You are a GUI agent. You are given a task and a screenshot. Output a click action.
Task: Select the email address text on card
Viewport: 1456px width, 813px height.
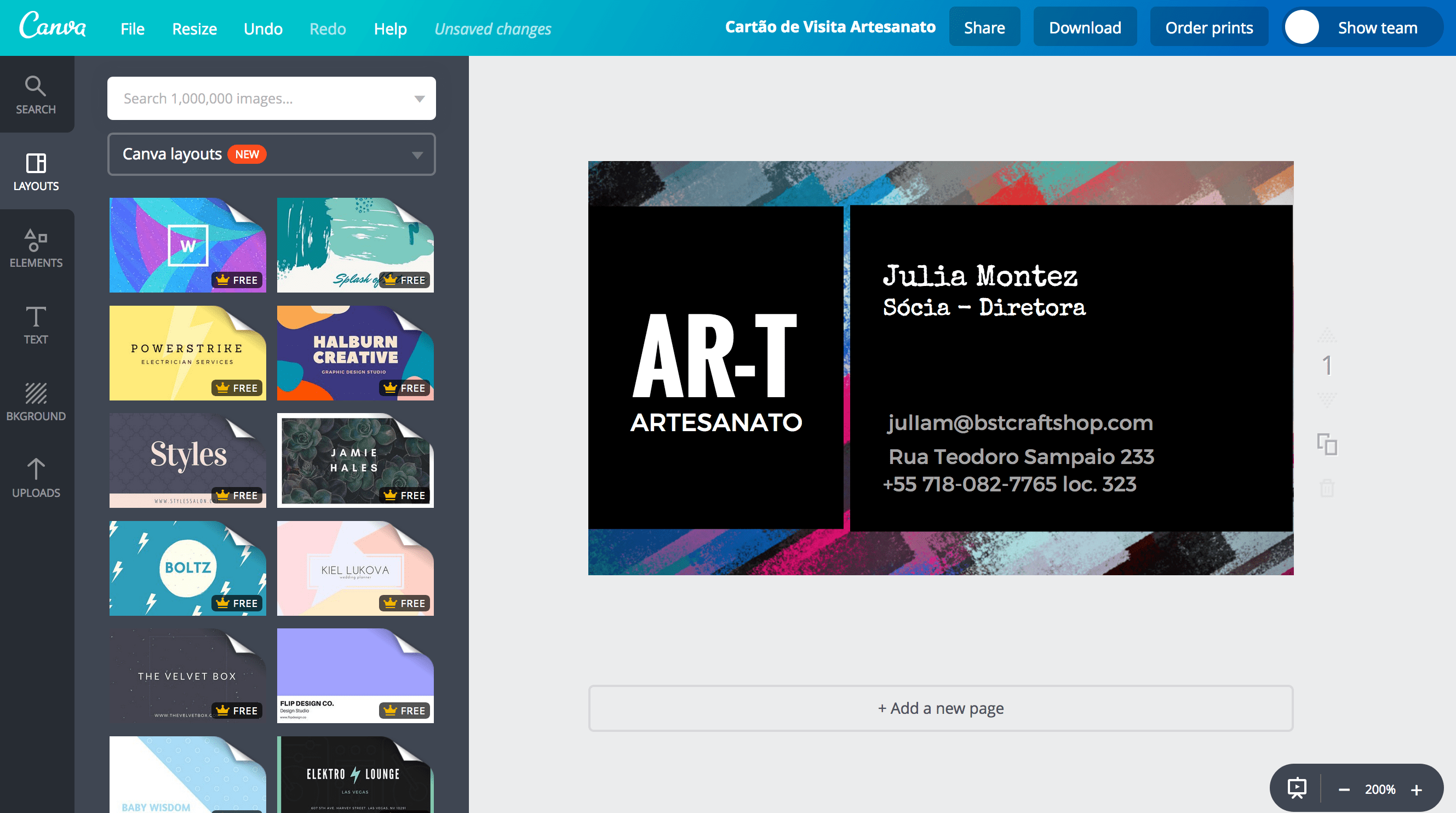(1019, 423)
